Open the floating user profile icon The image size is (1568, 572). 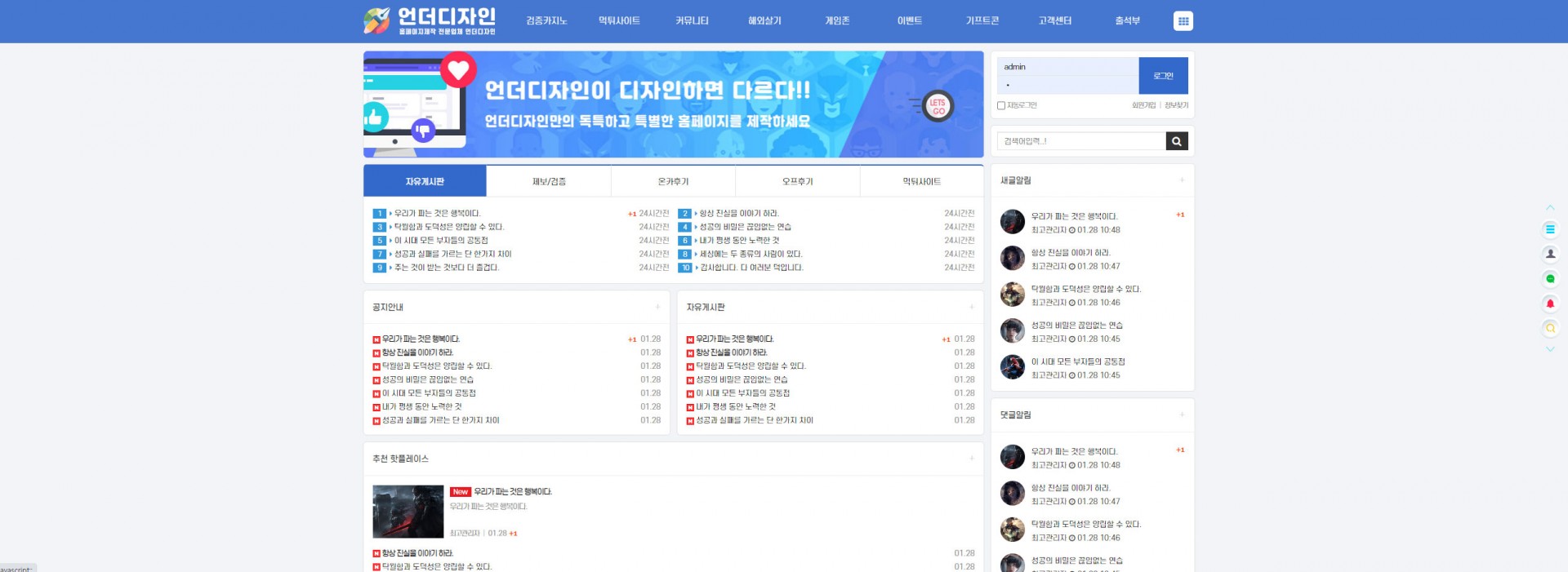(x=1549, y=254)
